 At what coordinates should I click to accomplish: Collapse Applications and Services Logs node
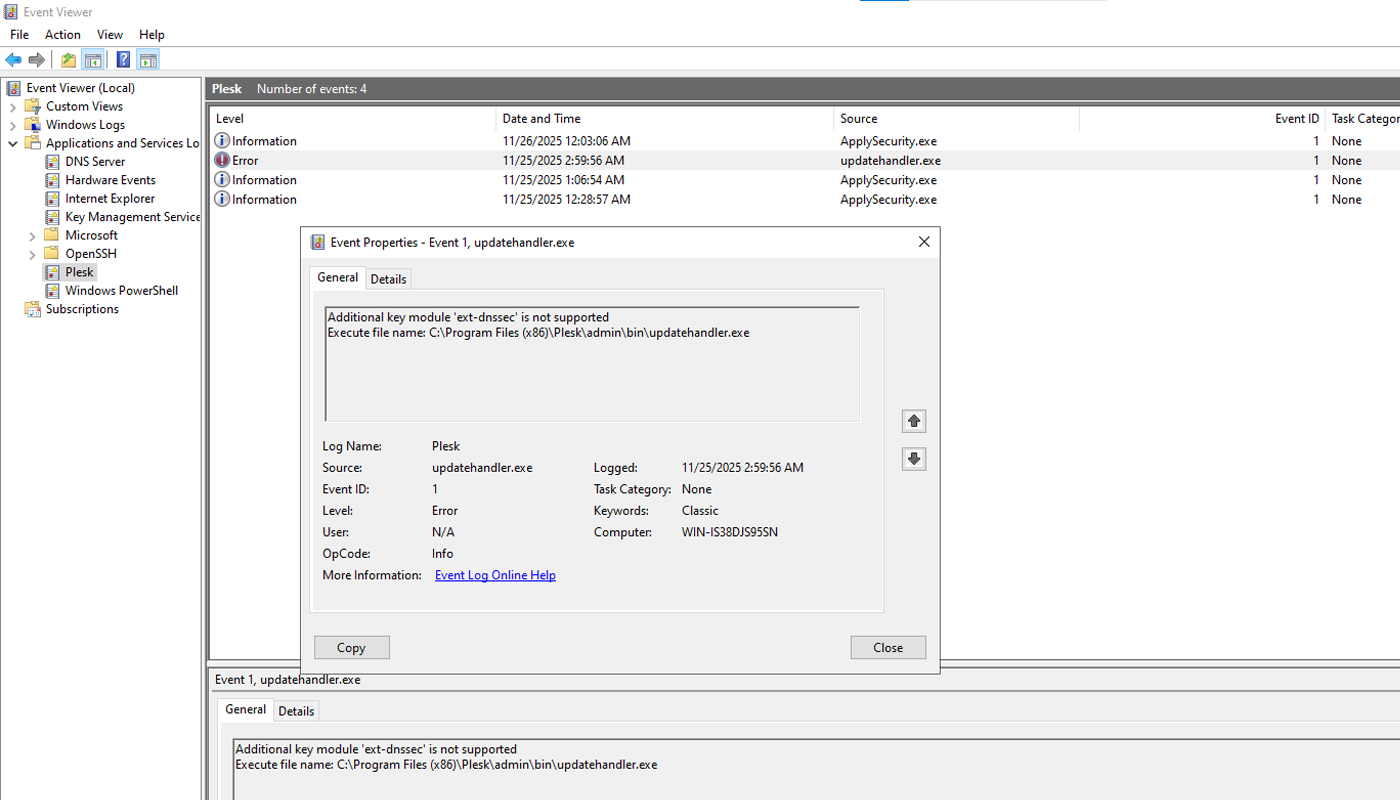13,143
